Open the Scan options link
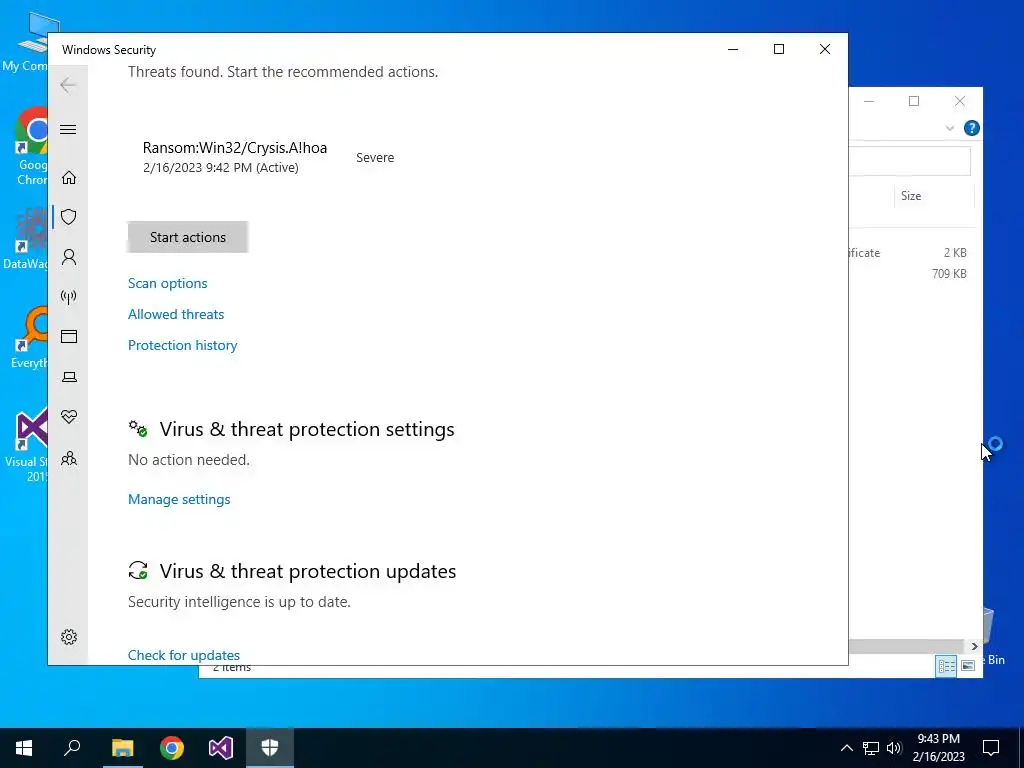Viewport: 1024px width, 768px height. [167, 283]
